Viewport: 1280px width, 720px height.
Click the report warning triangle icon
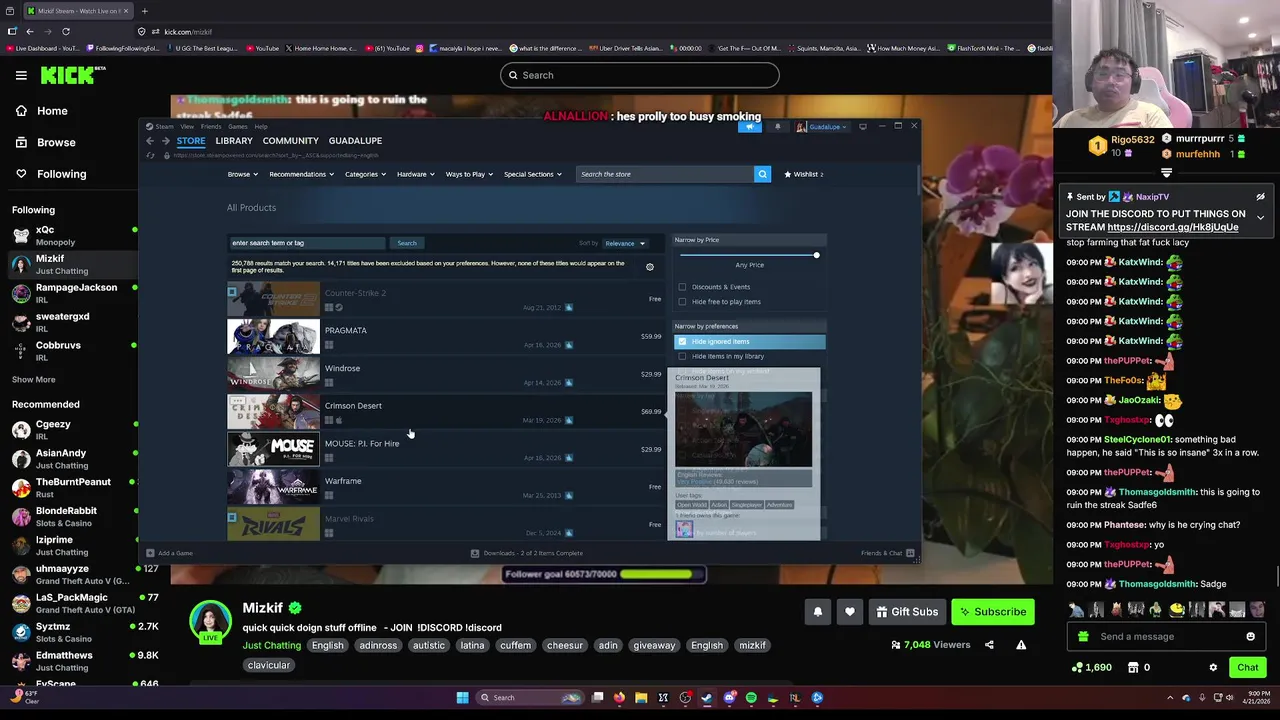(x=1021, y=645)
